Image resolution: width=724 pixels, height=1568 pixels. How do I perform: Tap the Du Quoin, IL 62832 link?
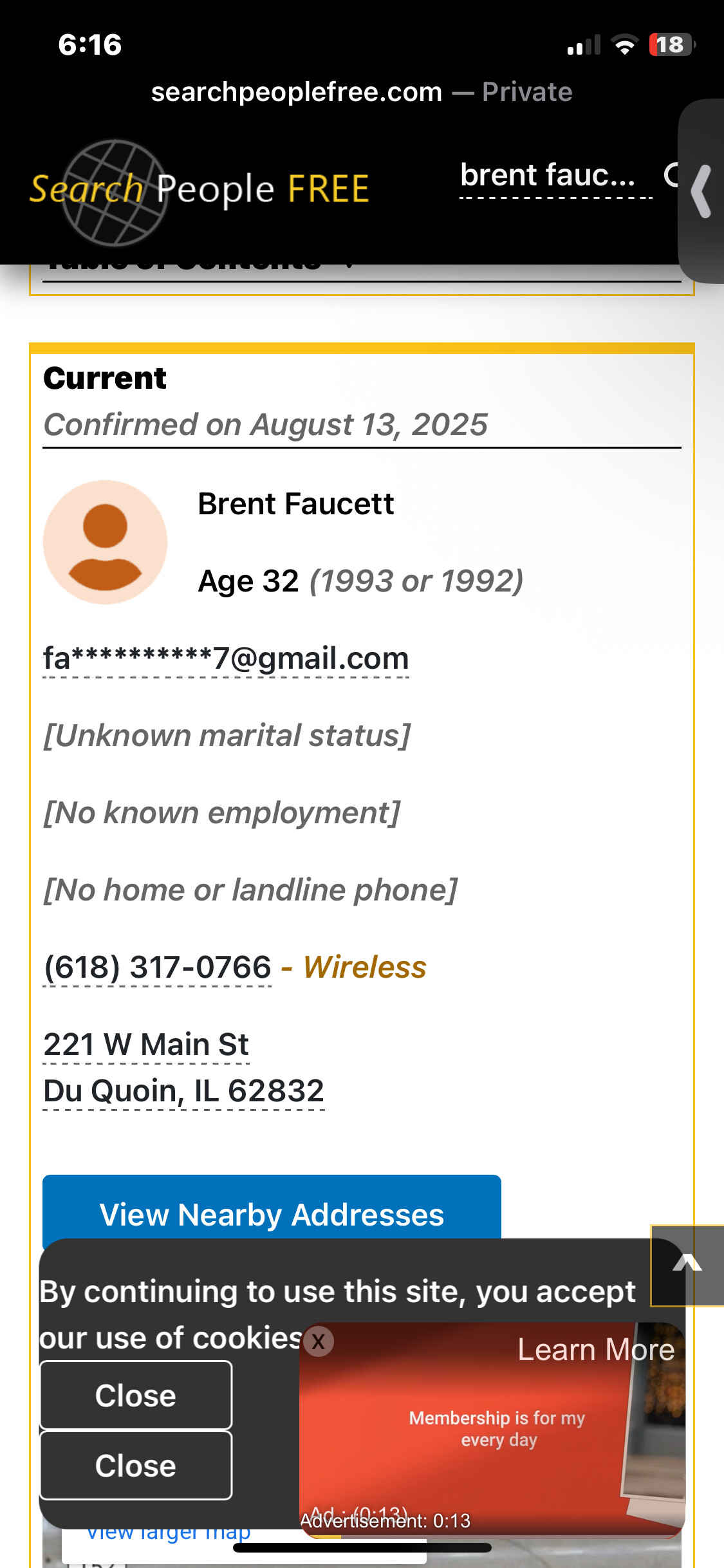183,1091
